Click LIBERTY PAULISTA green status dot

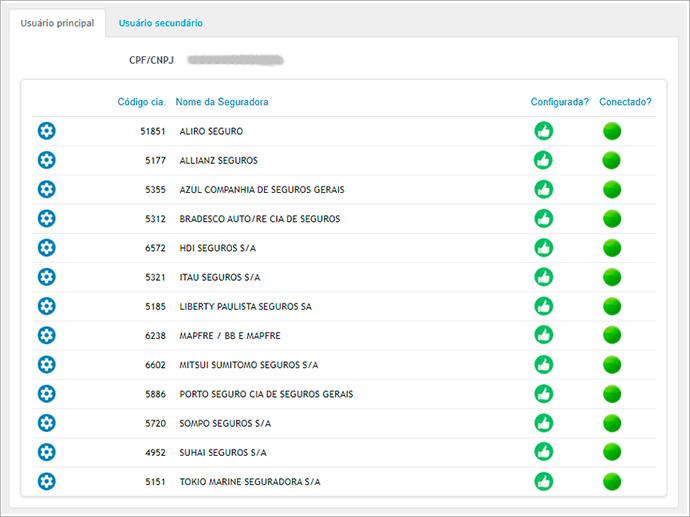(612, 306)
